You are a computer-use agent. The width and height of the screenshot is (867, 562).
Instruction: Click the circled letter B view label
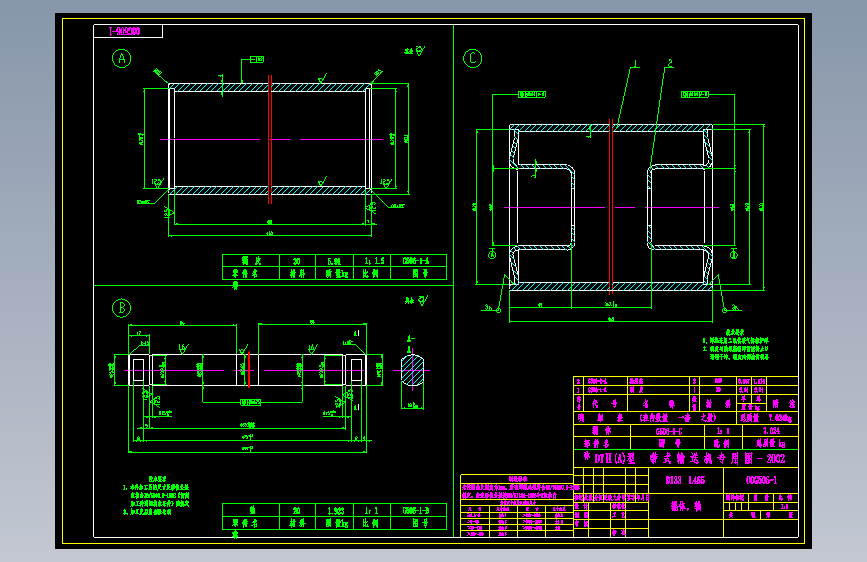coord(121,308)
